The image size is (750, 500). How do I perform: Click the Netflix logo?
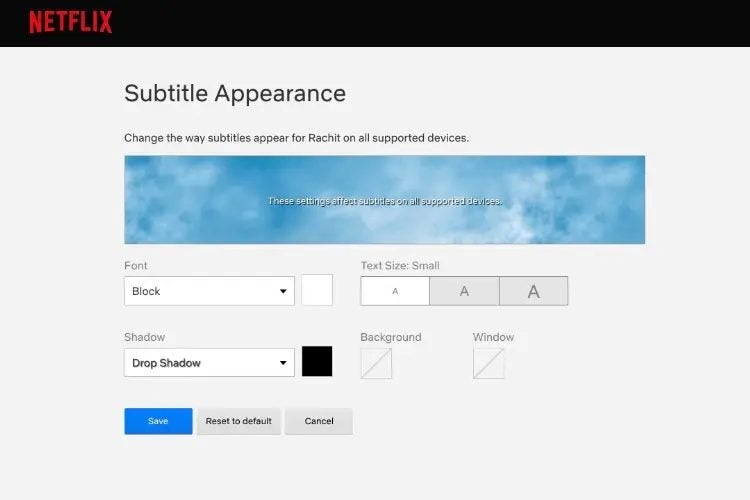pyautogui.click(x=71, y=22)
